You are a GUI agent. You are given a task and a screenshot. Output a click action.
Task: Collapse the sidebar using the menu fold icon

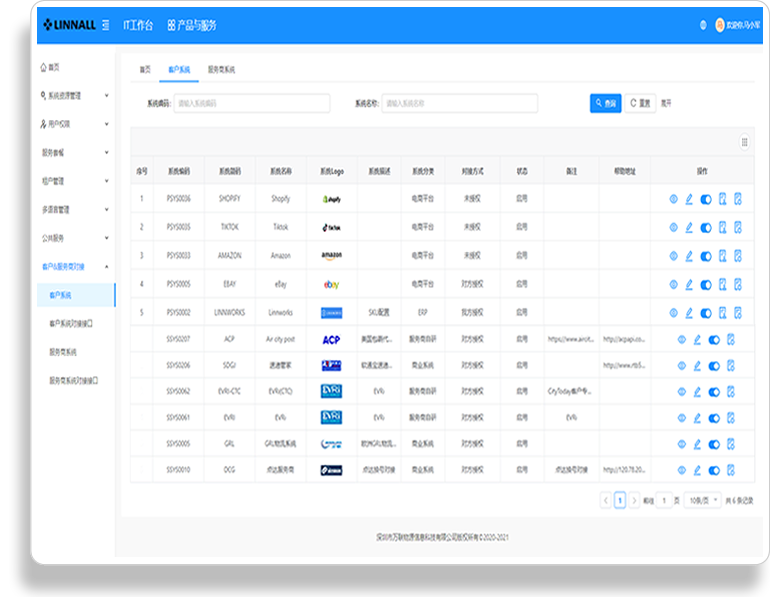click(106, 25)
